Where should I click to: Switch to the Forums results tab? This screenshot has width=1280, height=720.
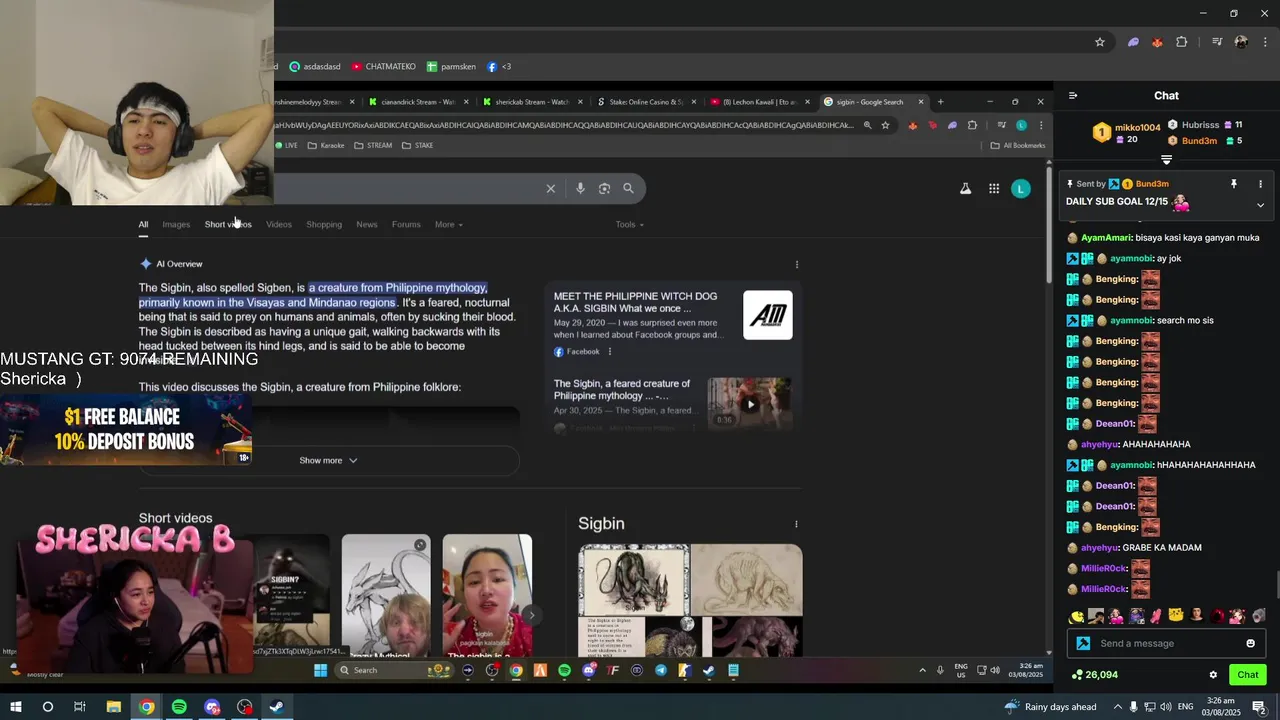click(x=406, y=224)
